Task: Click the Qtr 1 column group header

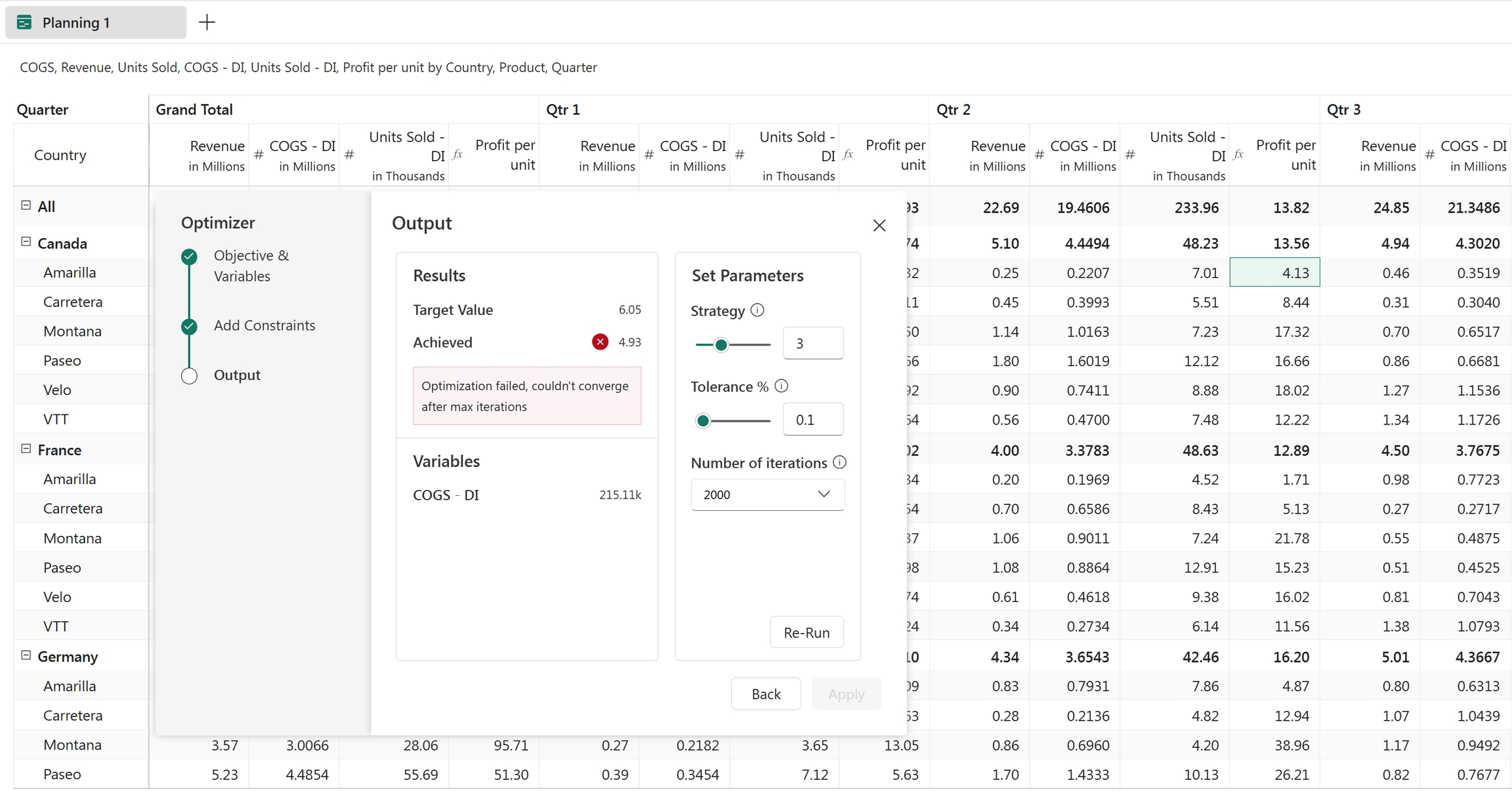Action: 563,110
